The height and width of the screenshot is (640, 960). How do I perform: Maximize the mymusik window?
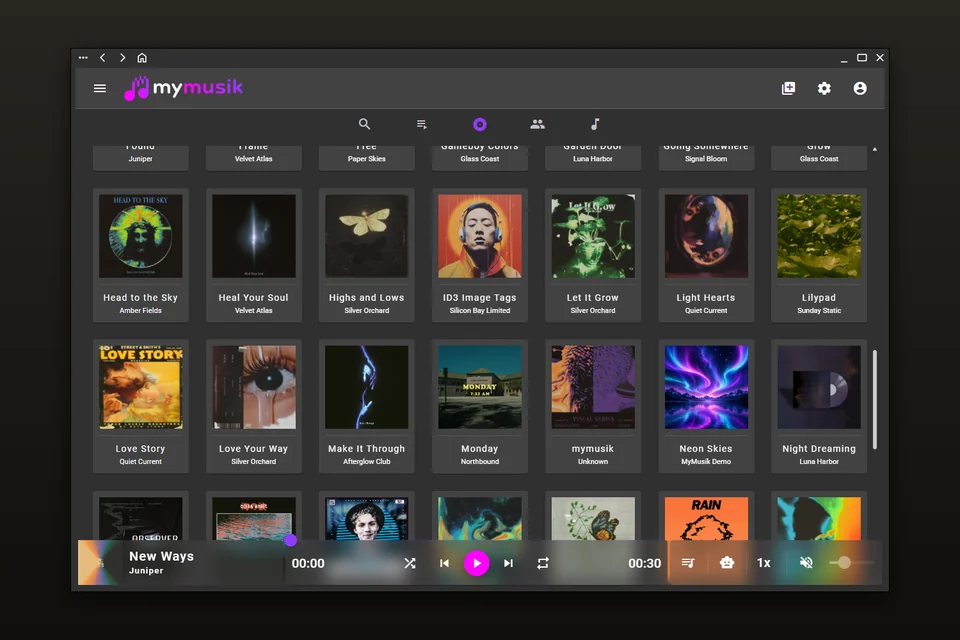(x=861, y=58)
